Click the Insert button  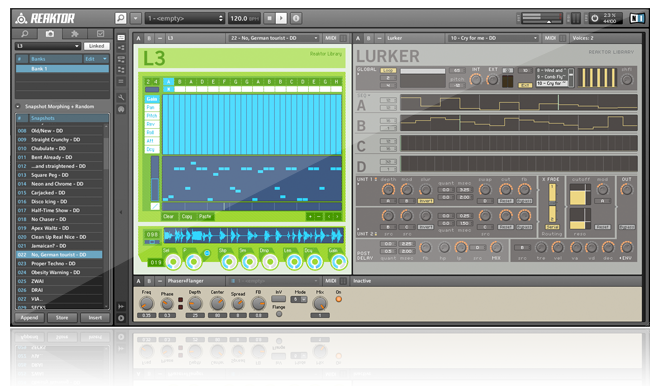pos(95,318)
